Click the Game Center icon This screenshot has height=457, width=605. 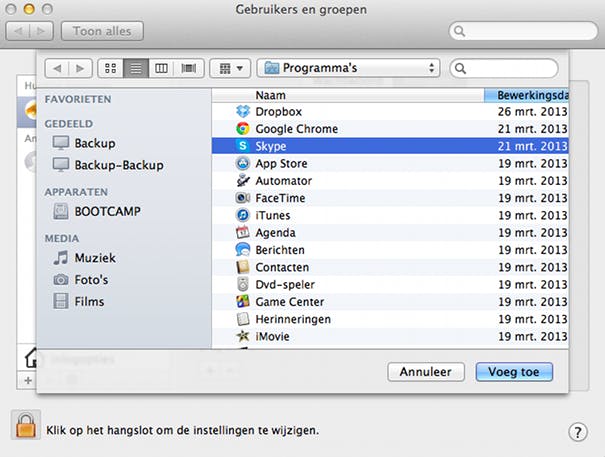pos(243,301)
